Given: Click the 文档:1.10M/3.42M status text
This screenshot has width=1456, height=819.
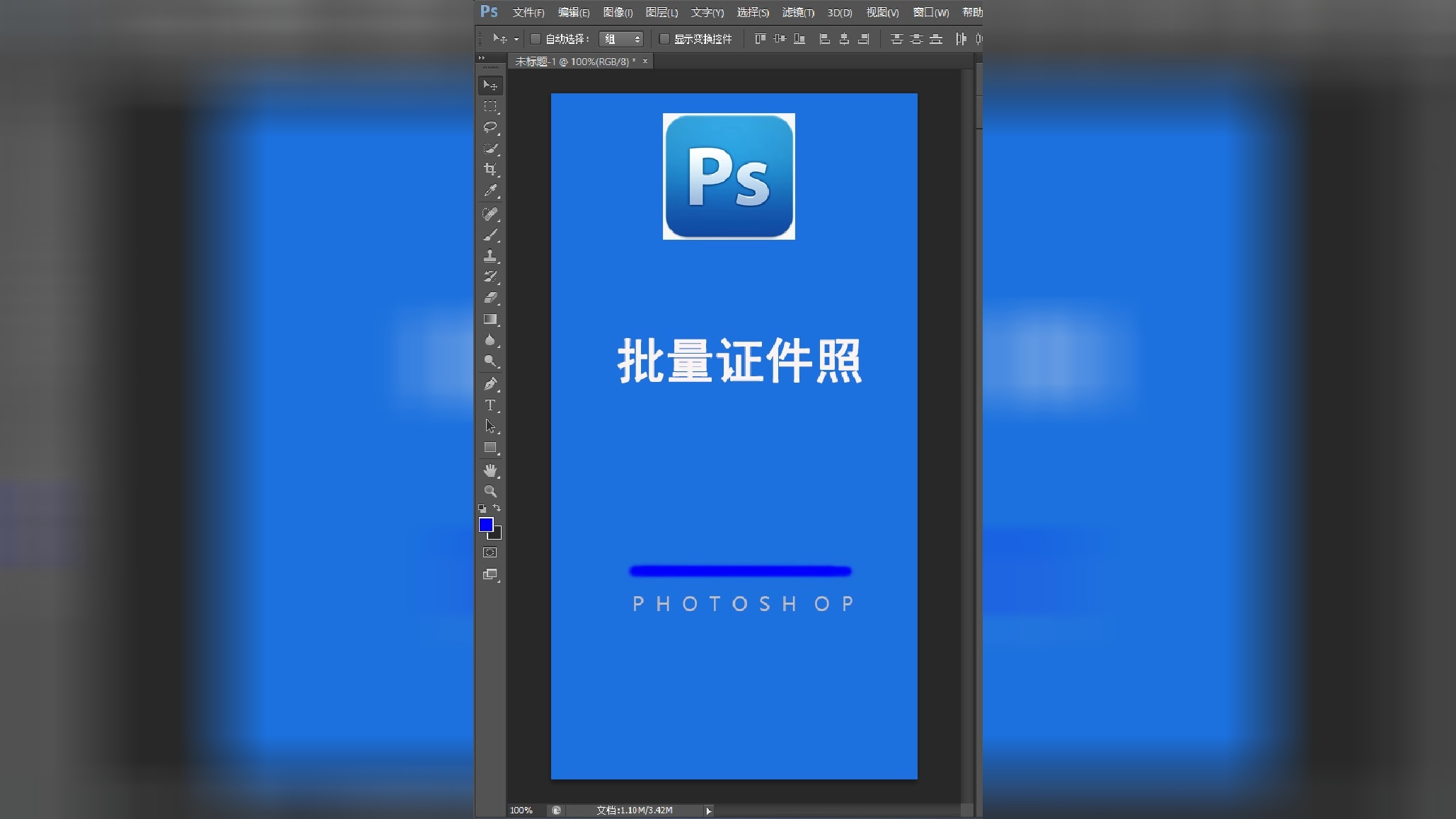Looking at the screenshot, I should (635, 811).
